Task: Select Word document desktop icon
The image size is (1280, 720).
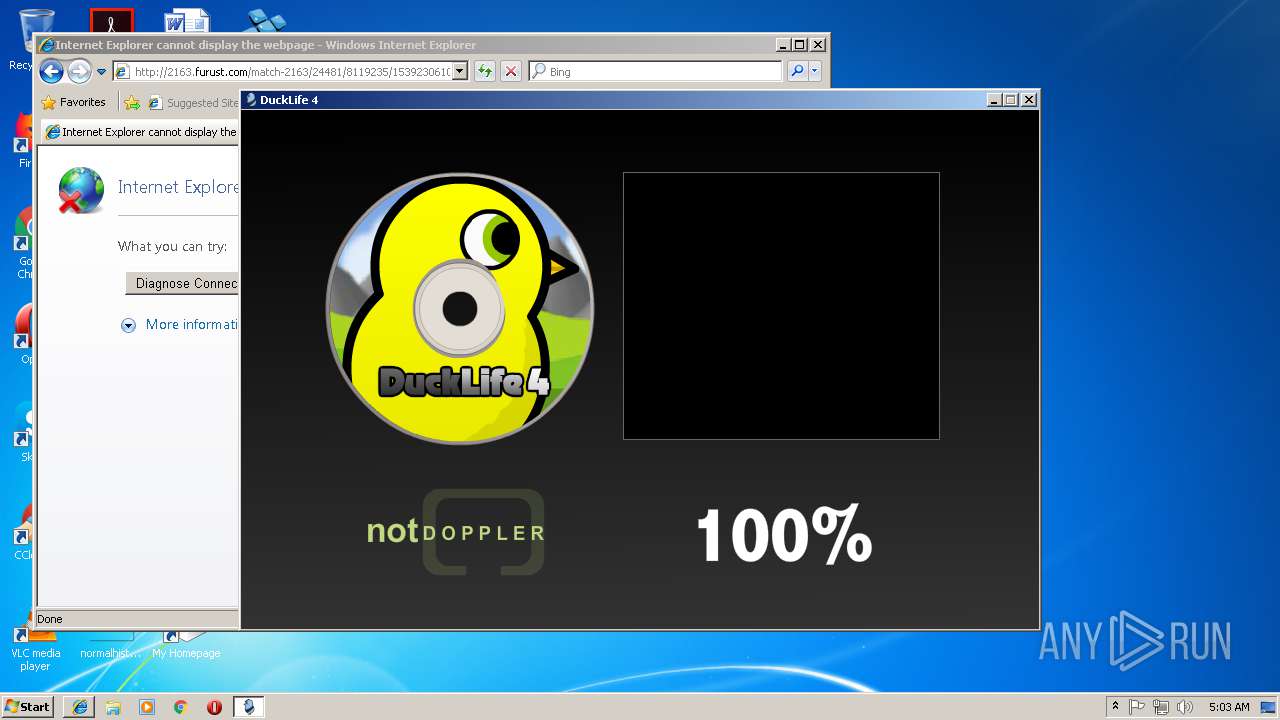Action: pos(187,20)
